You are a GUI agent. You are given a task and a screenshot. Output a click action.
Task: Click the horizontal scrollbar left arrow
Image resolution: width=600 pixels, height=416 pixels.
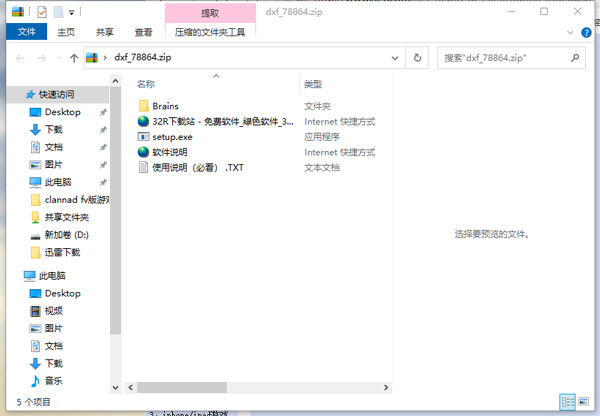tap(131, 388)
